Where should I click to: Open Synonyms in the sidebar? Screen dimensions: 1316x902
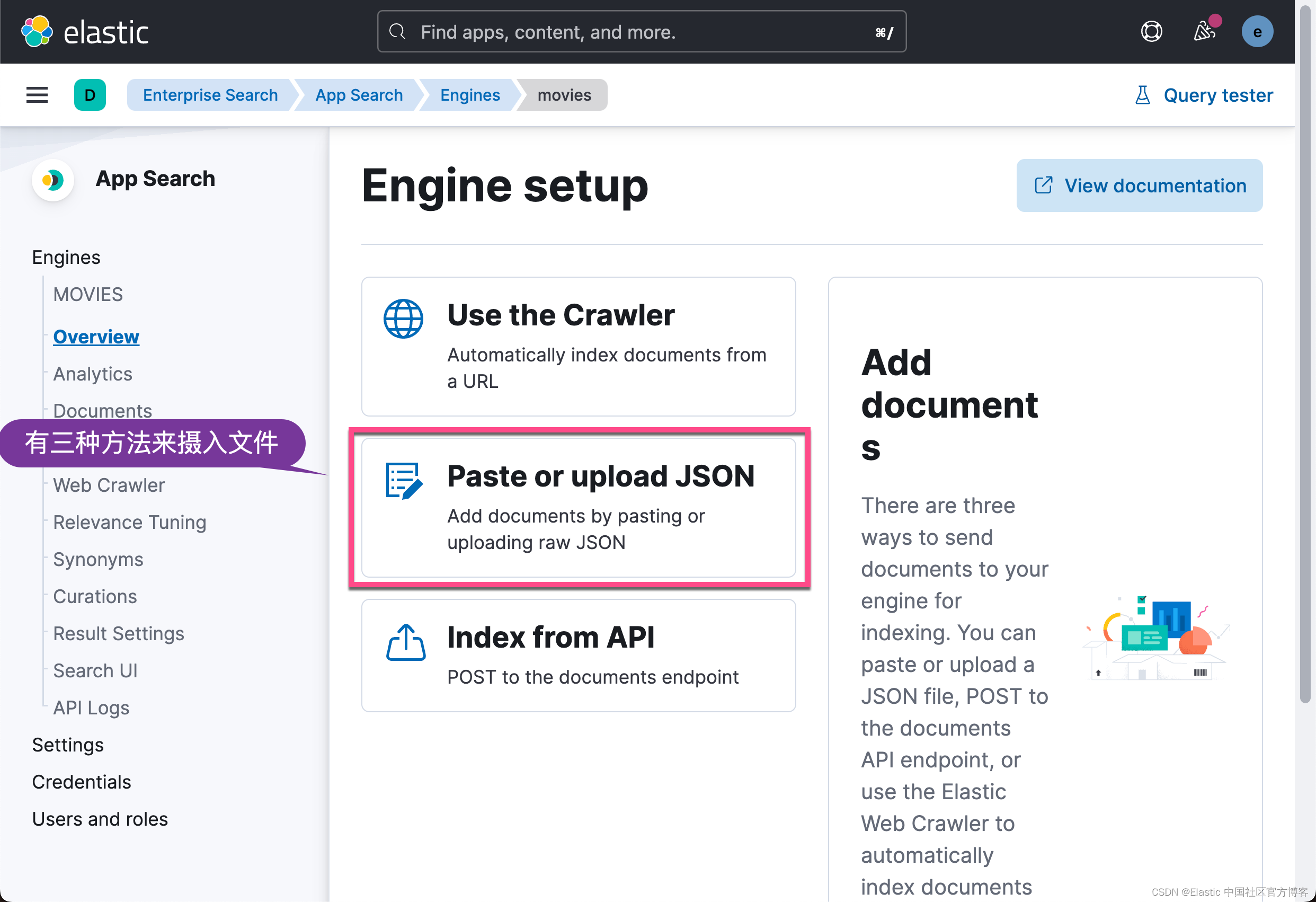click(x=98, y=559)
